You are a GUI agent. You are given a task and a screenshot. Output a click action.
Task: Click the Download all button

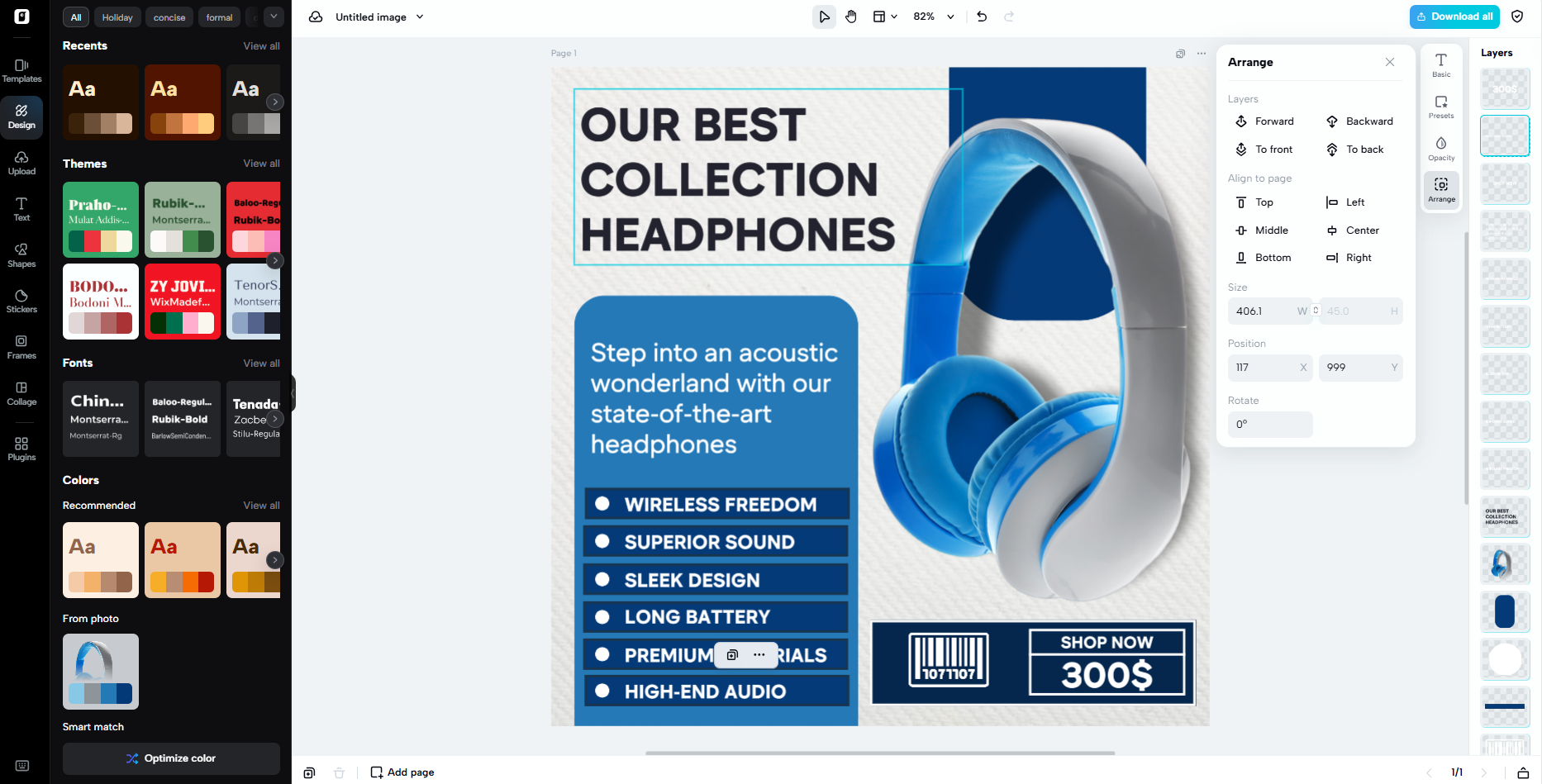tap(1454, 17)
